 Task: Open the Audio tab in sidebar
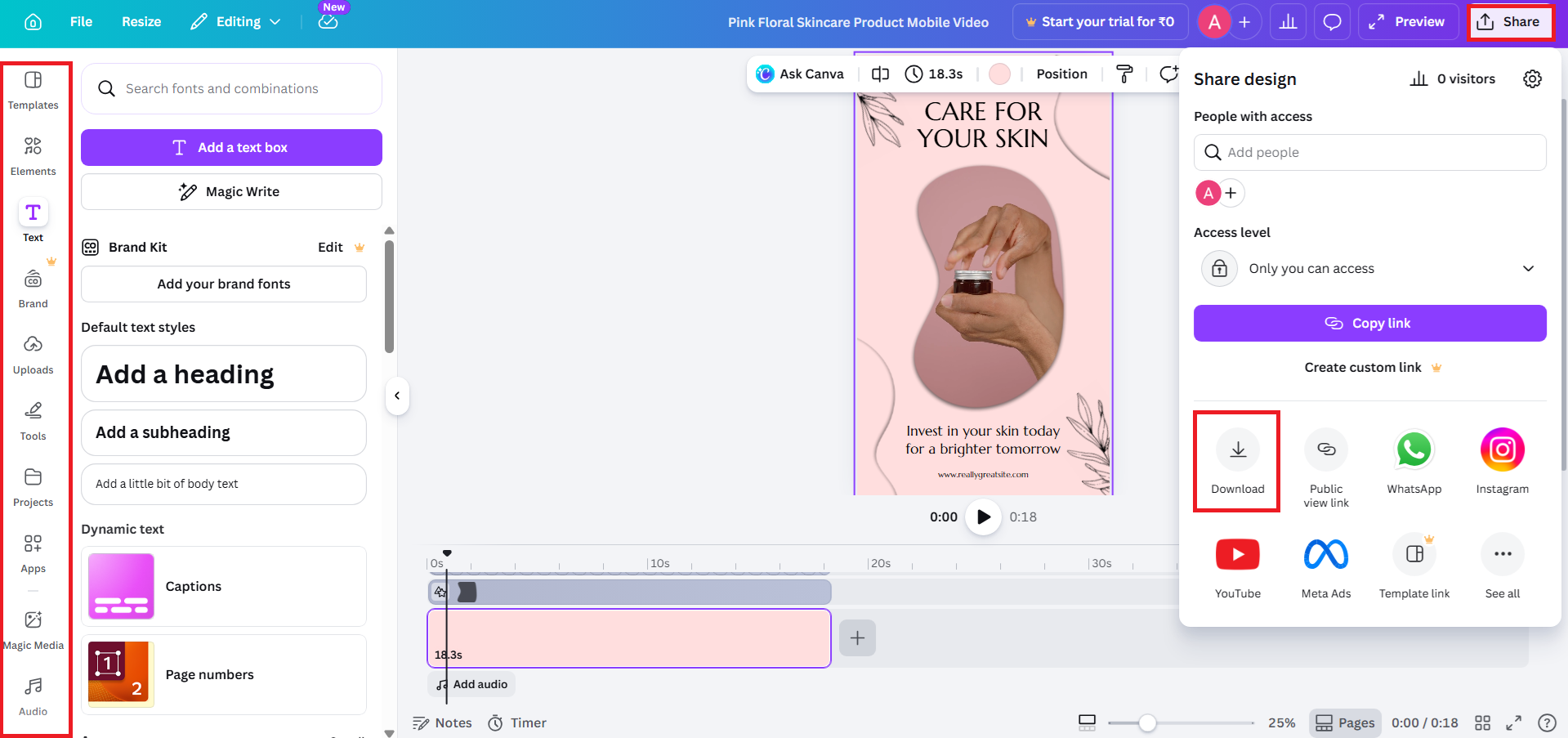34,696
